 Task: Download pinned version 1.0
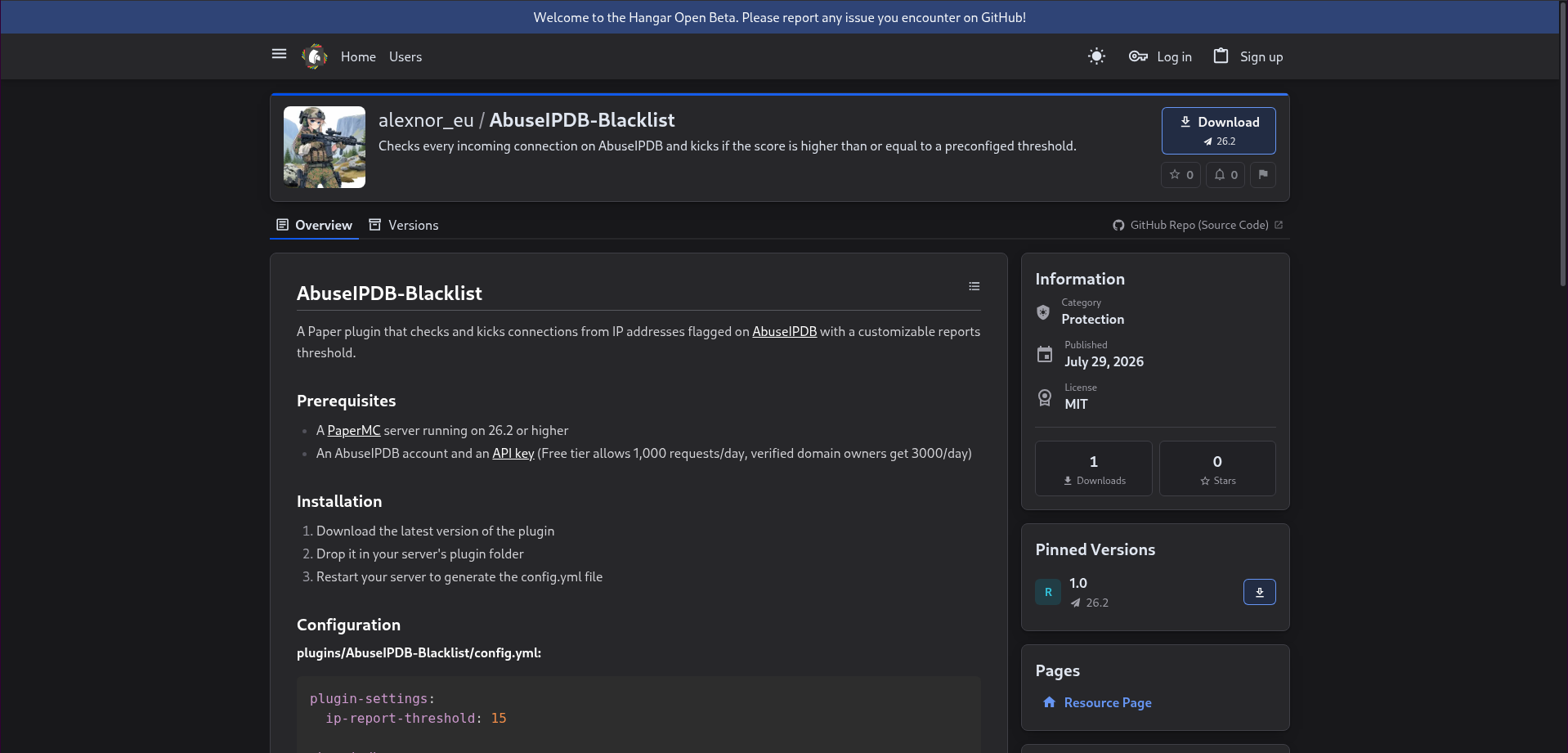coord(1259,592)
